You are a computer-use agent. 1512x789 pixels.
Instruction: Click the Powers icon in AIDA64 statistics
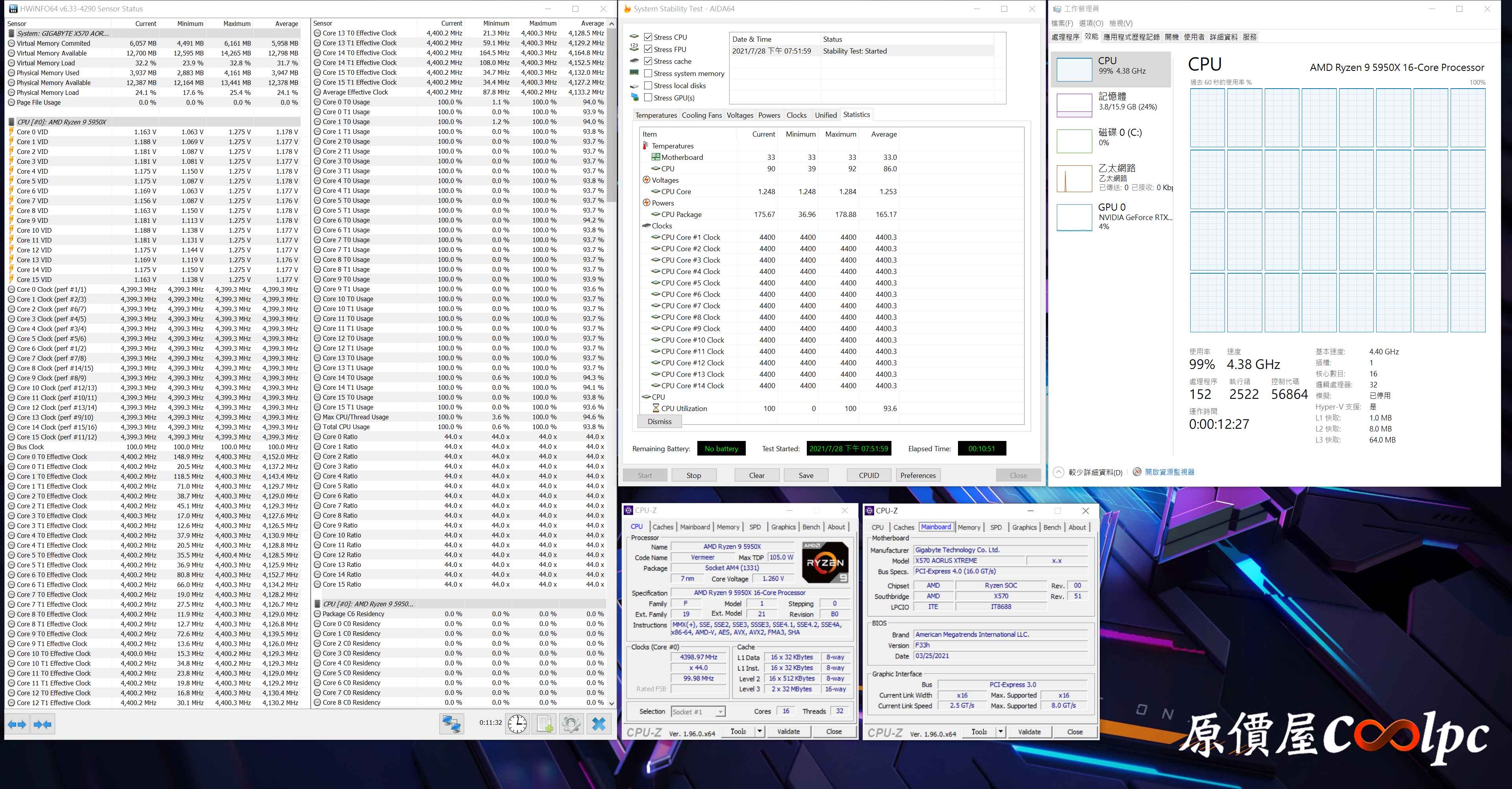point(646,202)
